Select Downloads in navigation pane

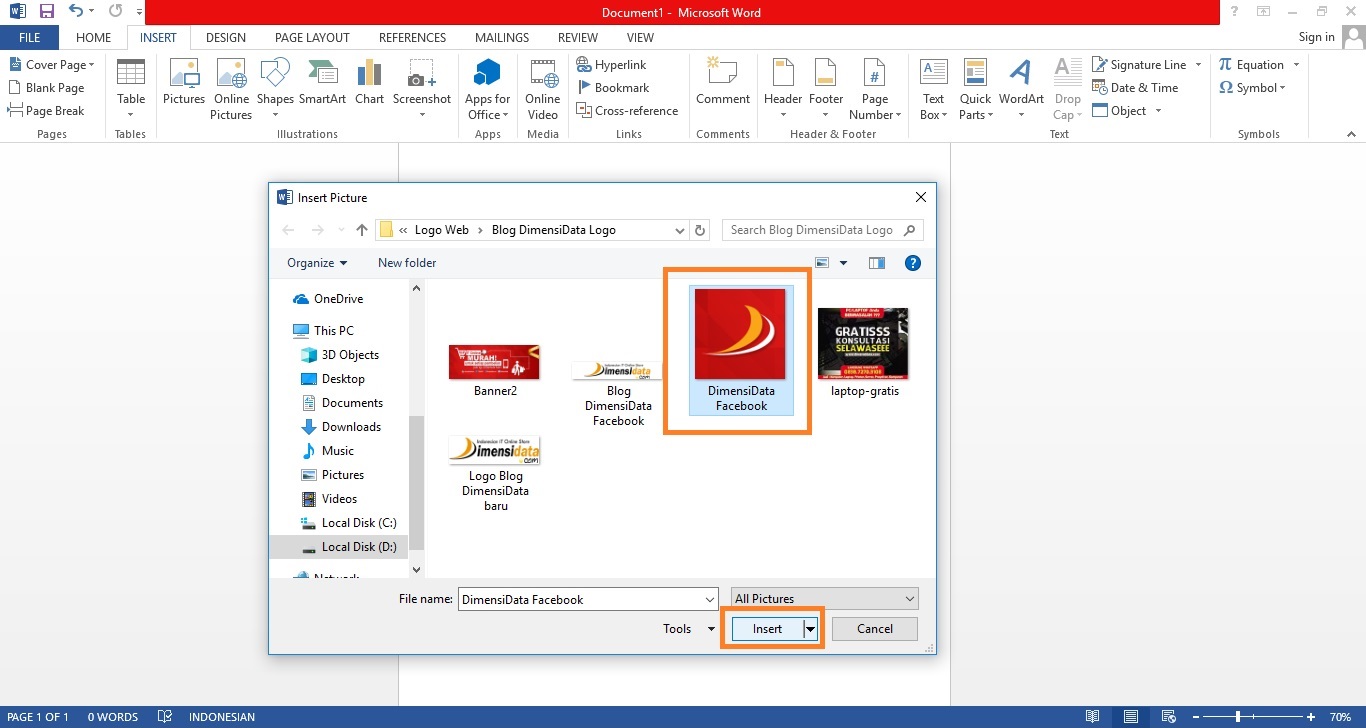coord(342,427)
